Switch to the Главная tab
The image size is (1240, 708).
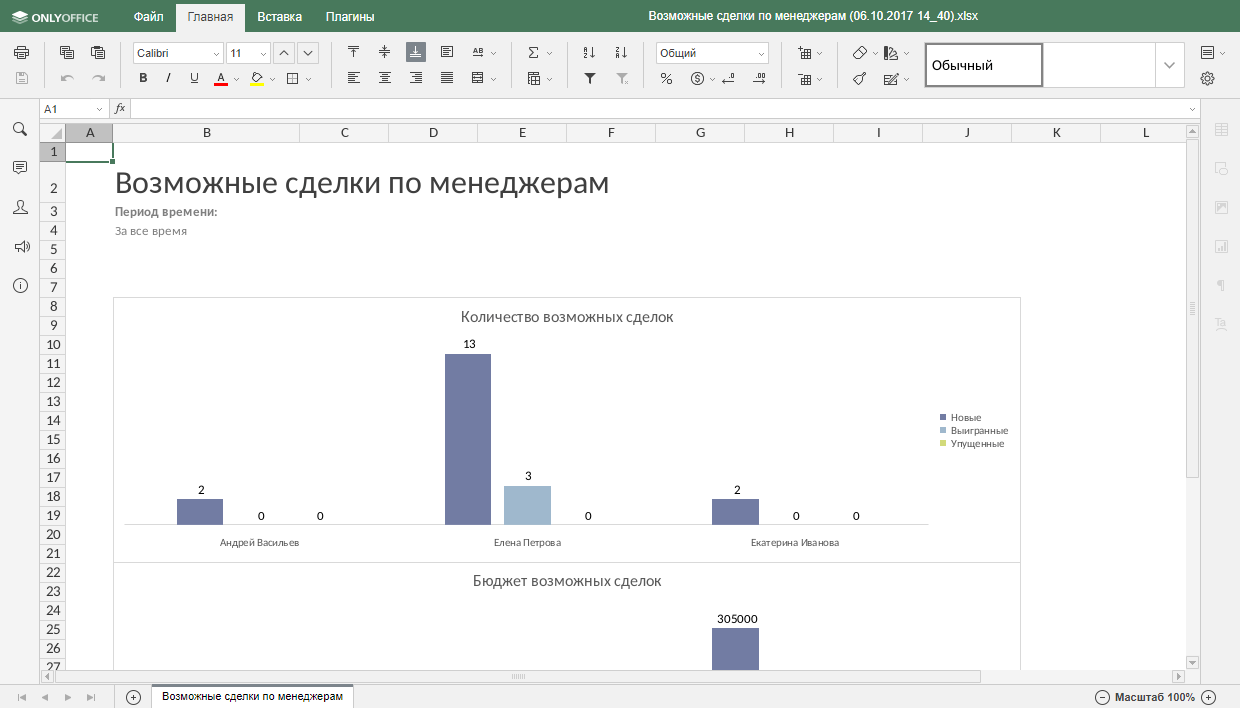(x=210, y=17)
